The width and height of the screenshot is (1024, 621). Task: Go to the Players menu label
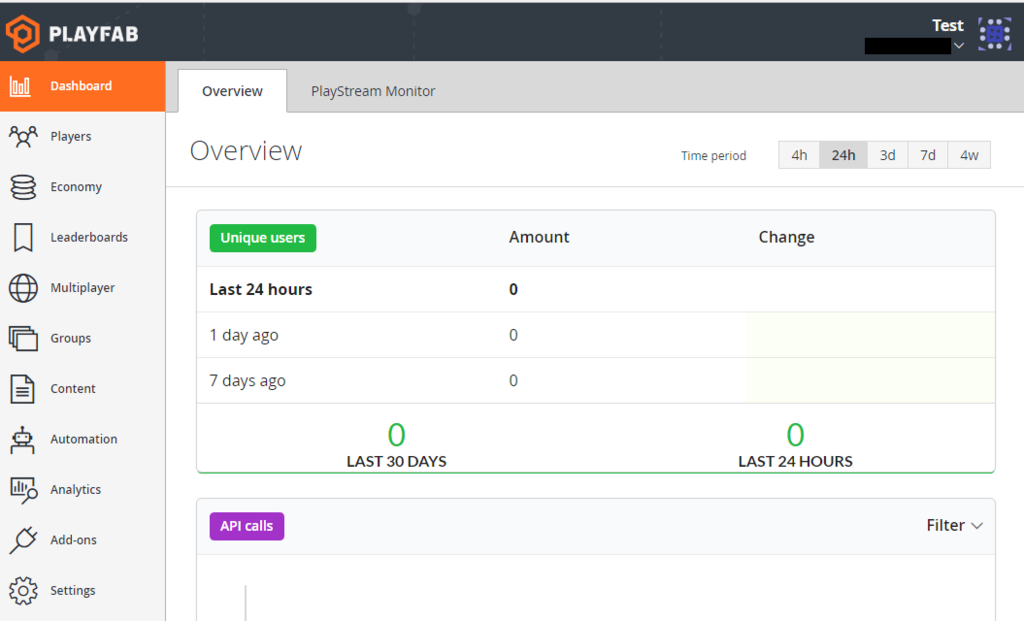click(x=71, y=136)
